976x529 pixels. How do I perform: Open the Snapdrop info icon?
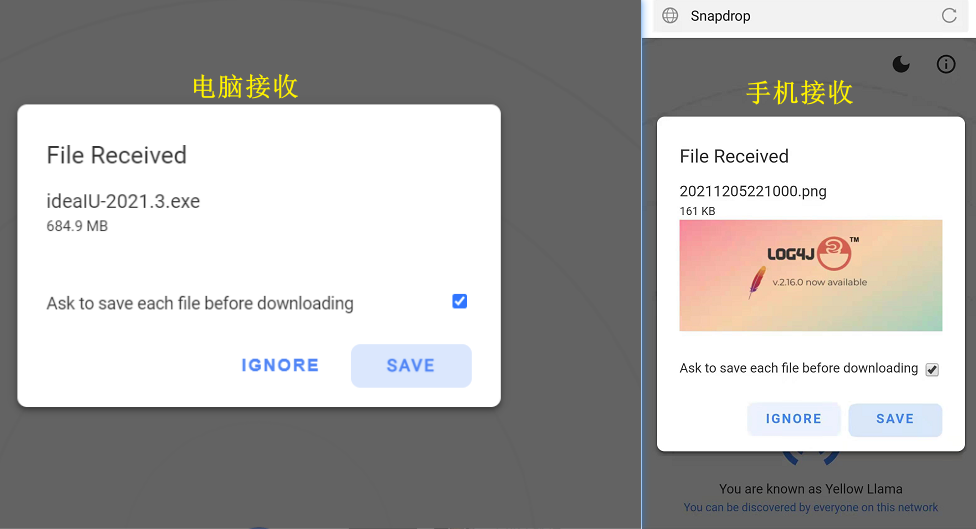[946, 64]
